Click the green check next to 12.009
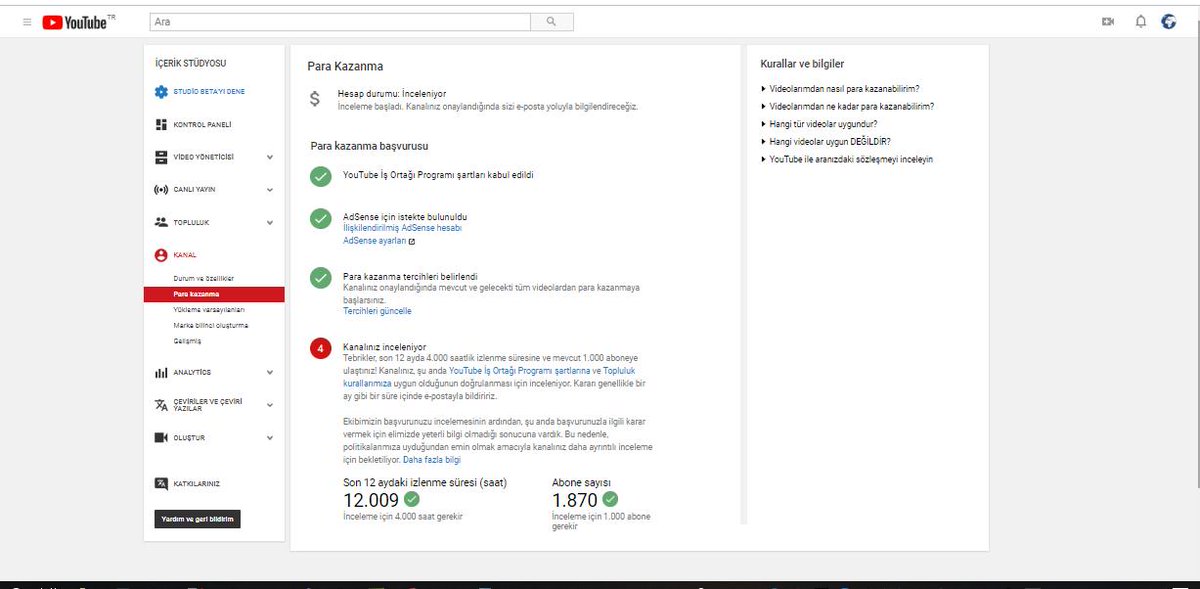 coord(411,498)
